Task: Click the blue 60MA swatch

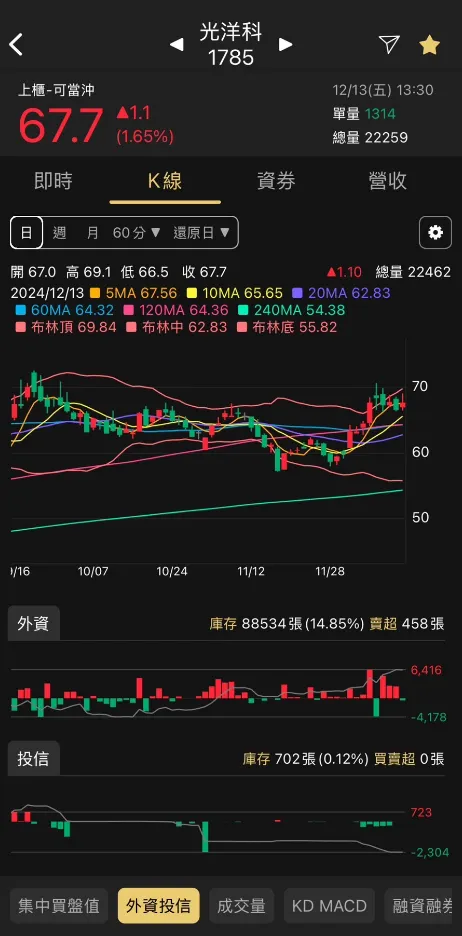Action: pos(21,310)
